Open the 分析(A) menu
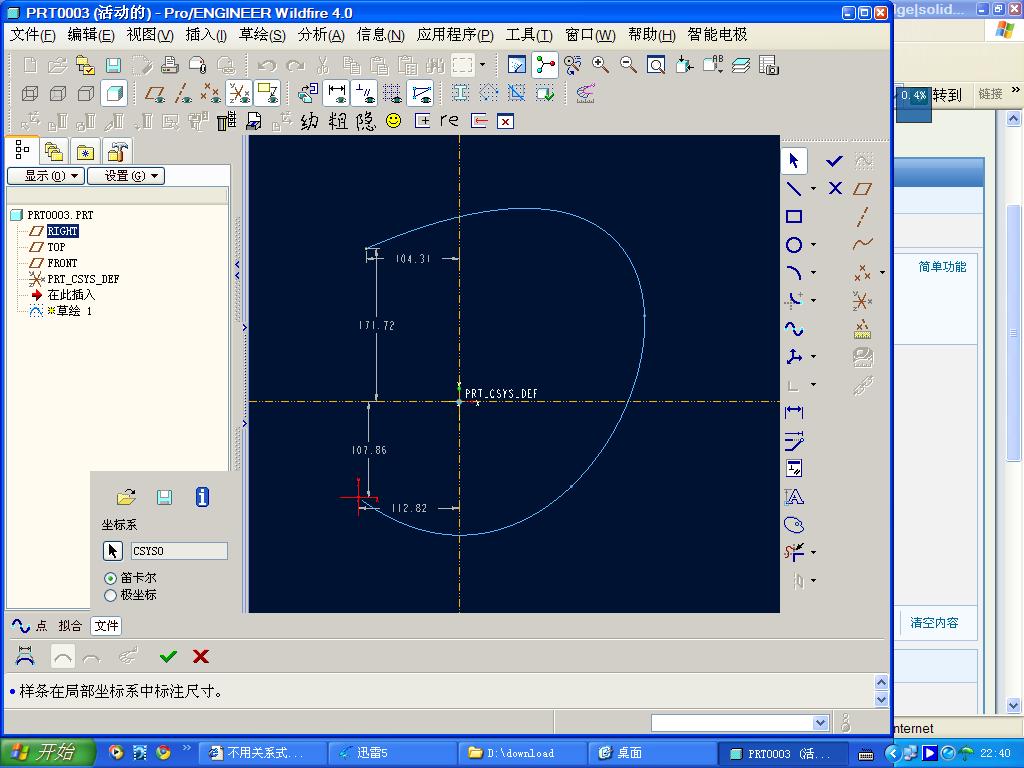 tap(321, 35)
